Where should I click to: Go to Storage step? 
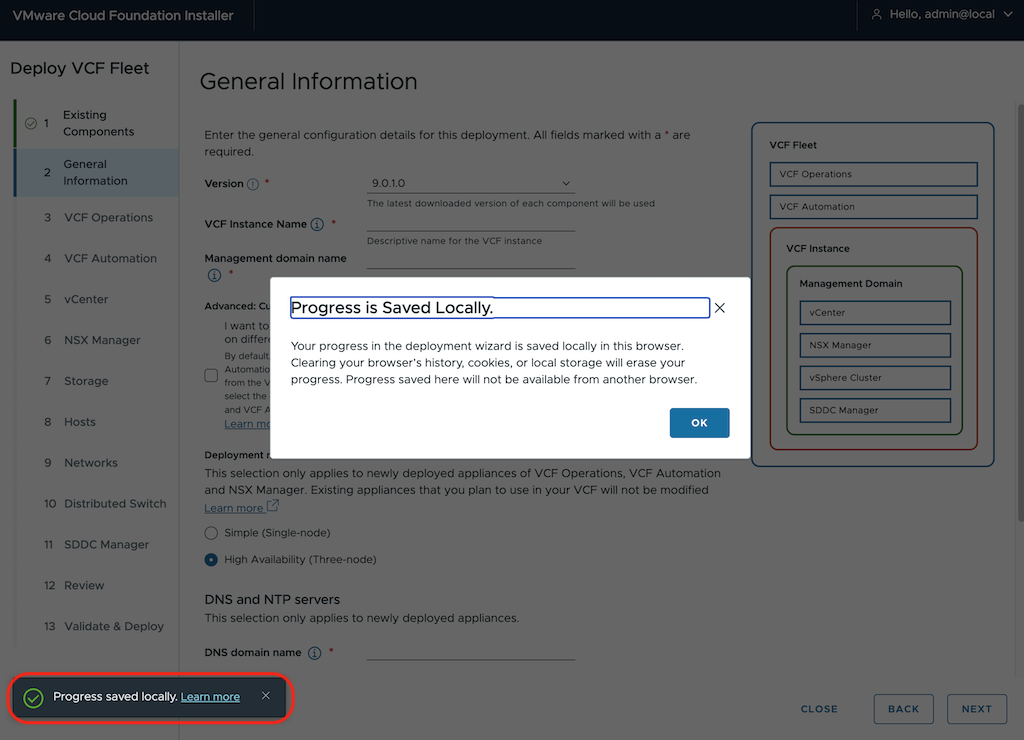coord(86,381)
